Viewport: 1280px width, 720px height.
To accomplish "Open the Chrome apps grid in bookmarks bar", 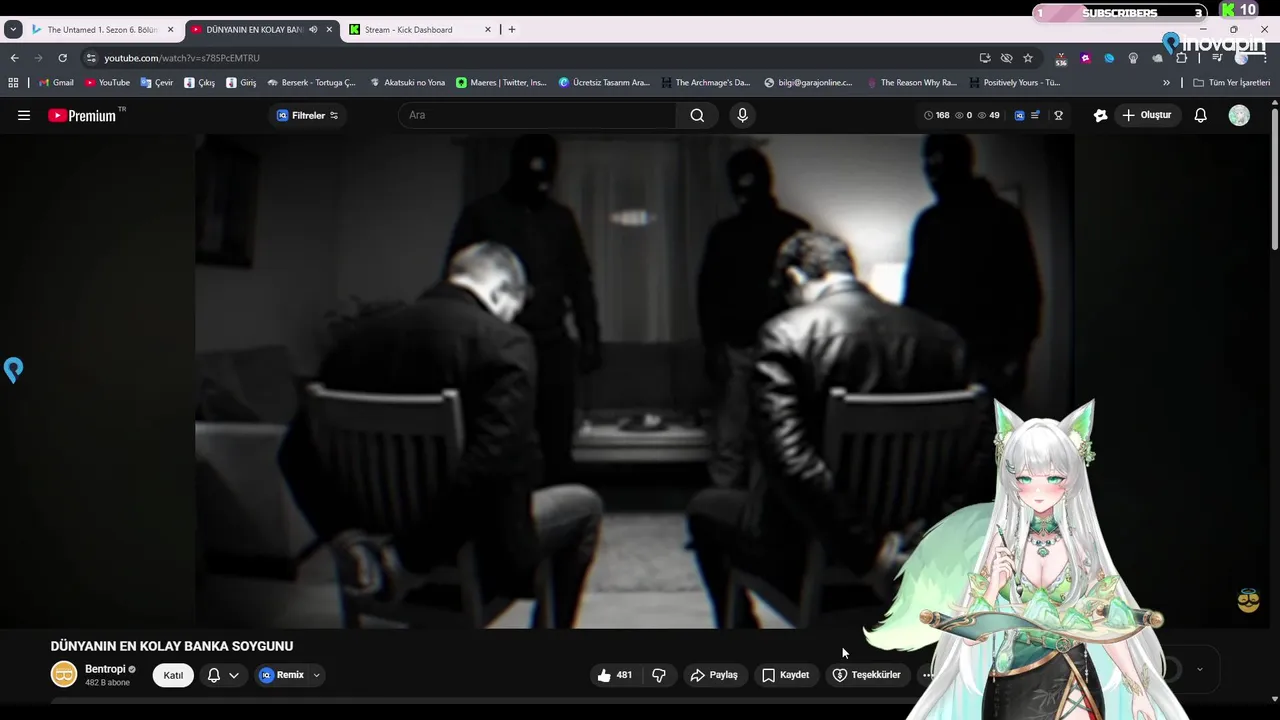I will [x=13, y=83].
